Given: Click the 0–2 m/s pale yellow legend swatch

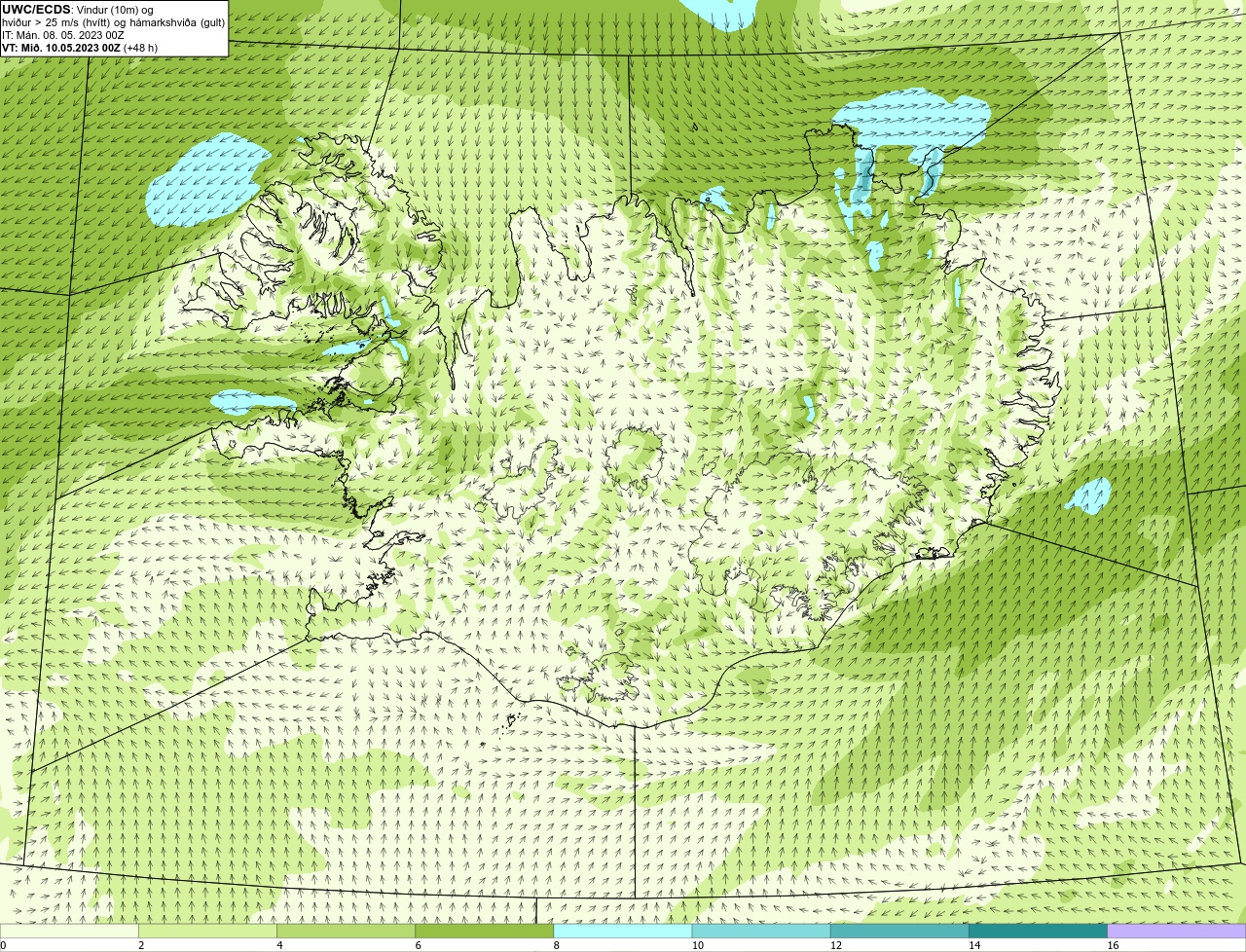Looking at the screenshot, I should [69, 932].
